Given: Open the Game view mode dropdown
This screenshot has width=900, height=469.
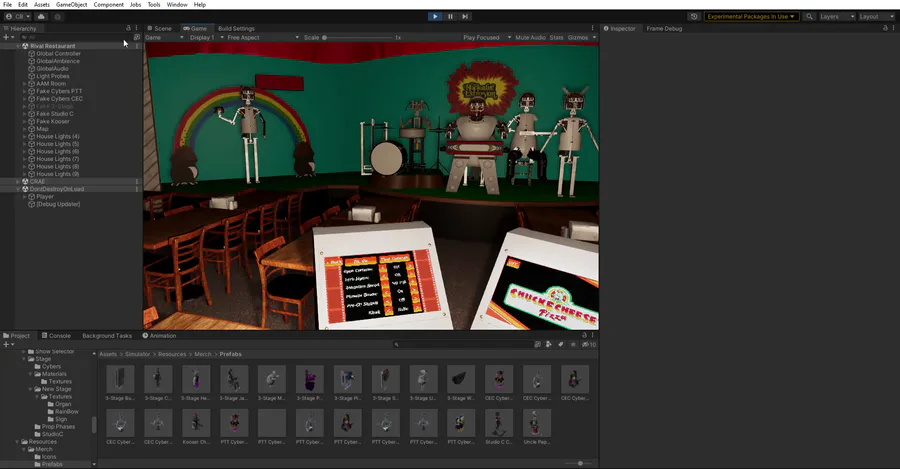Looking at the screenshot, I should click(x=164, y=37).
